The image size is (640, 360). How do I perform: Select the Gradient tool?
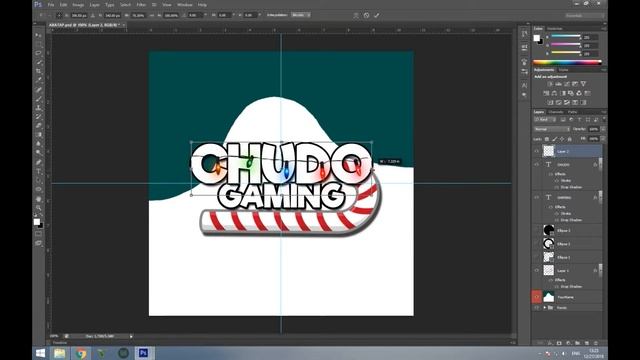coord(39,134)
